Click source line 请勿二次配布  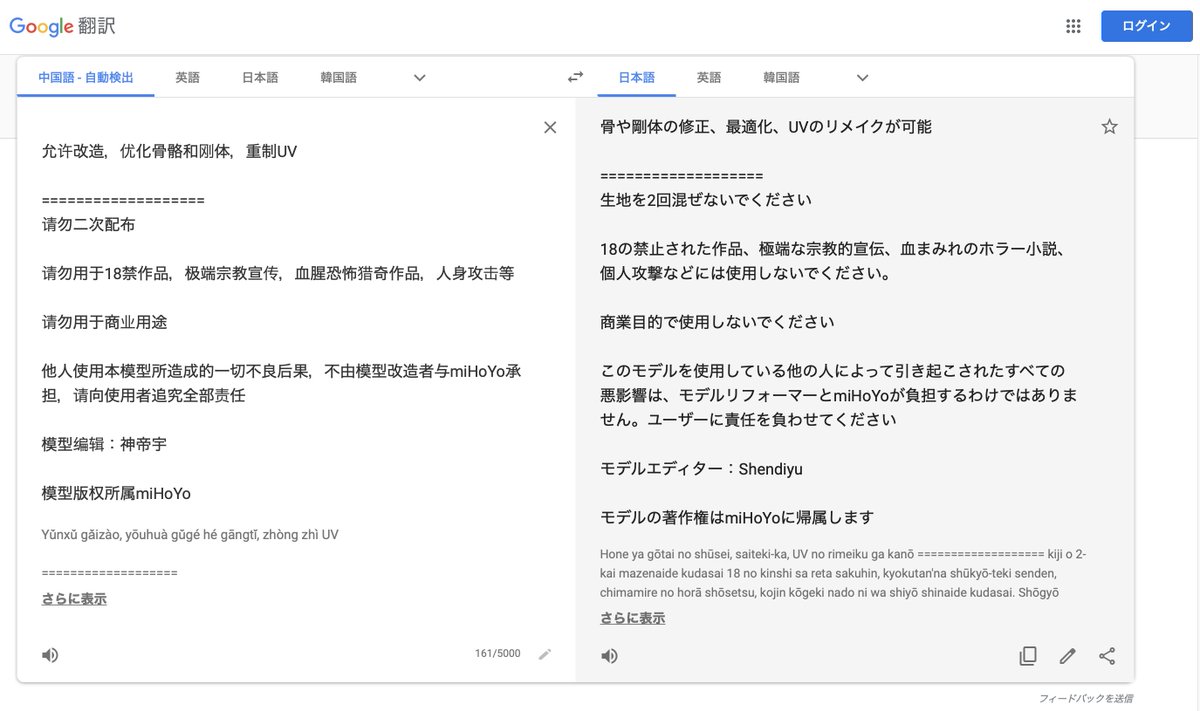point(88,224)
